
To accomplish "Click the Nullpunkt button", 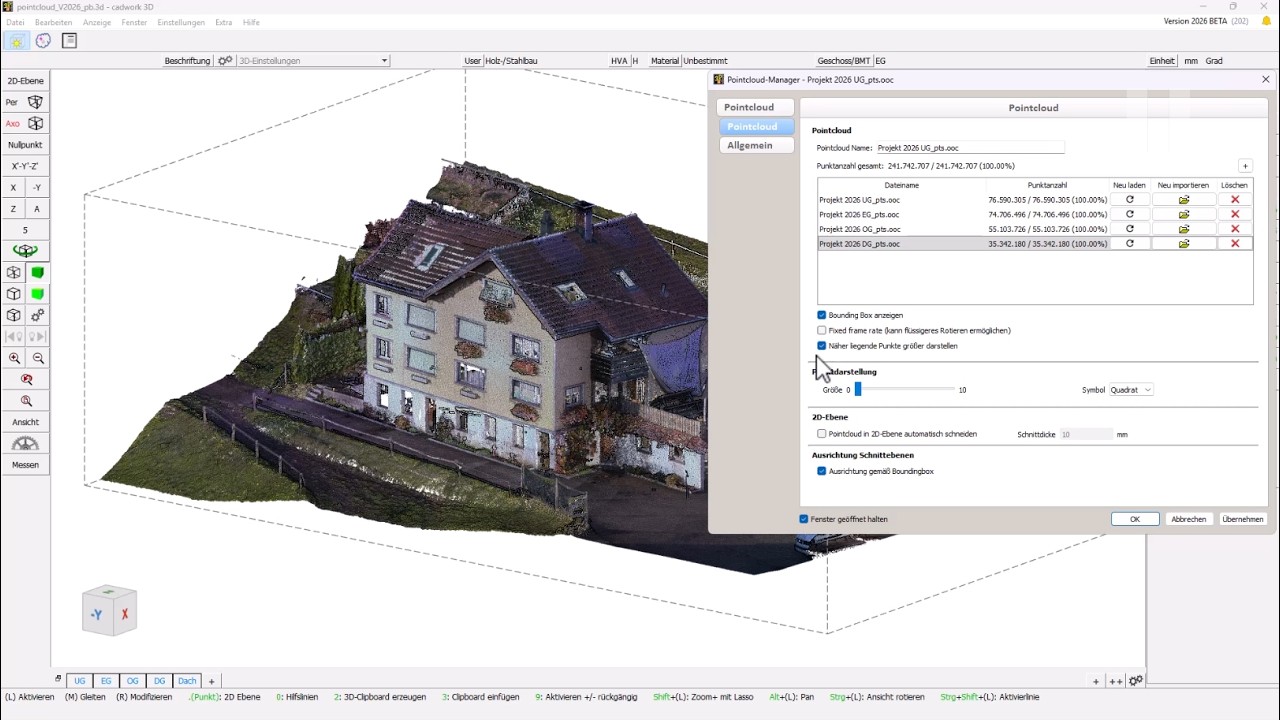I will click(26, 145).
